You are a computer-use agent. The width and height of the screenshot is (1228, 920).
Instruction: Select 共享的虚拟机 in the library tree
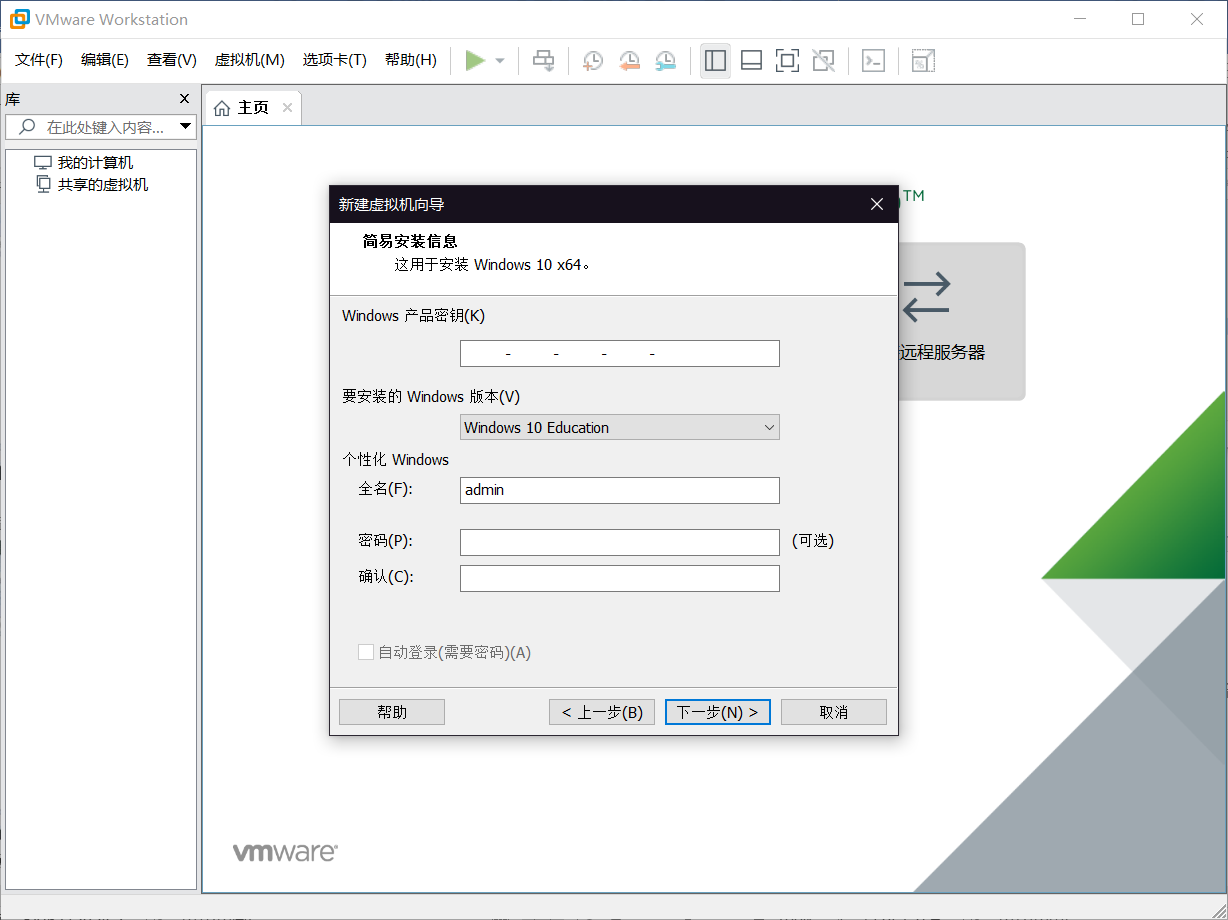tap(103, 185)
